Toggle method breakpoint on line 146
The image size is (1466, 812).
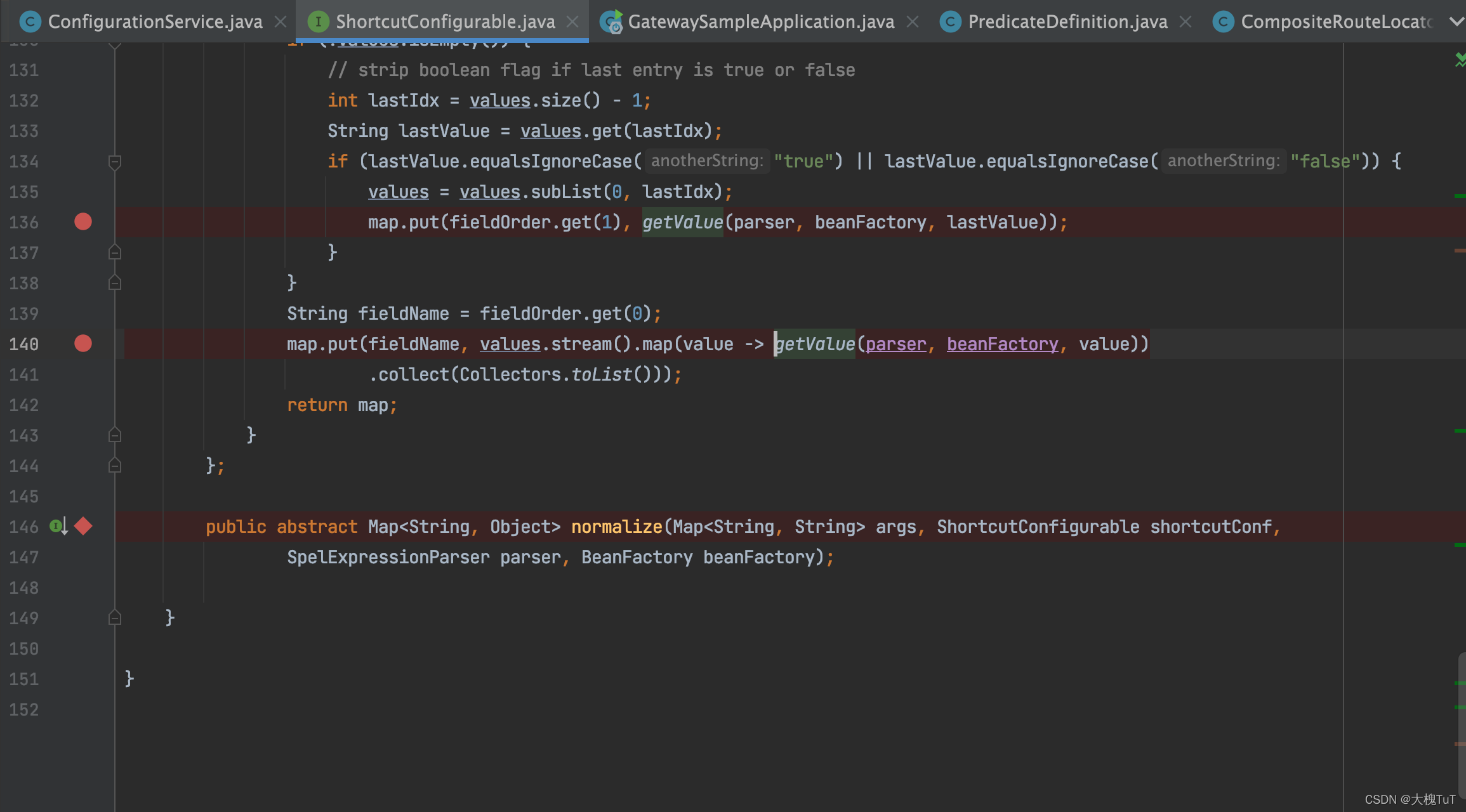click(83, 526)
